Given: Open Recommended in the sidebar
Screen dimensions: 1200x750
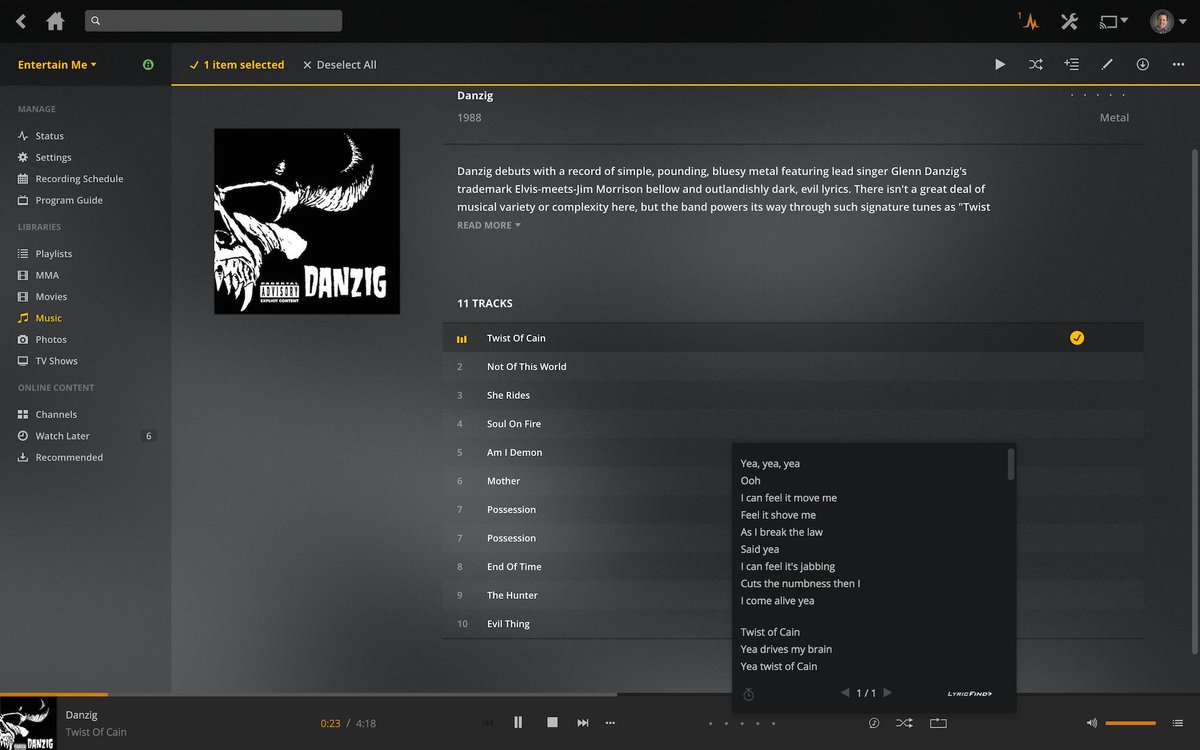Looking at the screenshot, I should click(x=69, y=457).
